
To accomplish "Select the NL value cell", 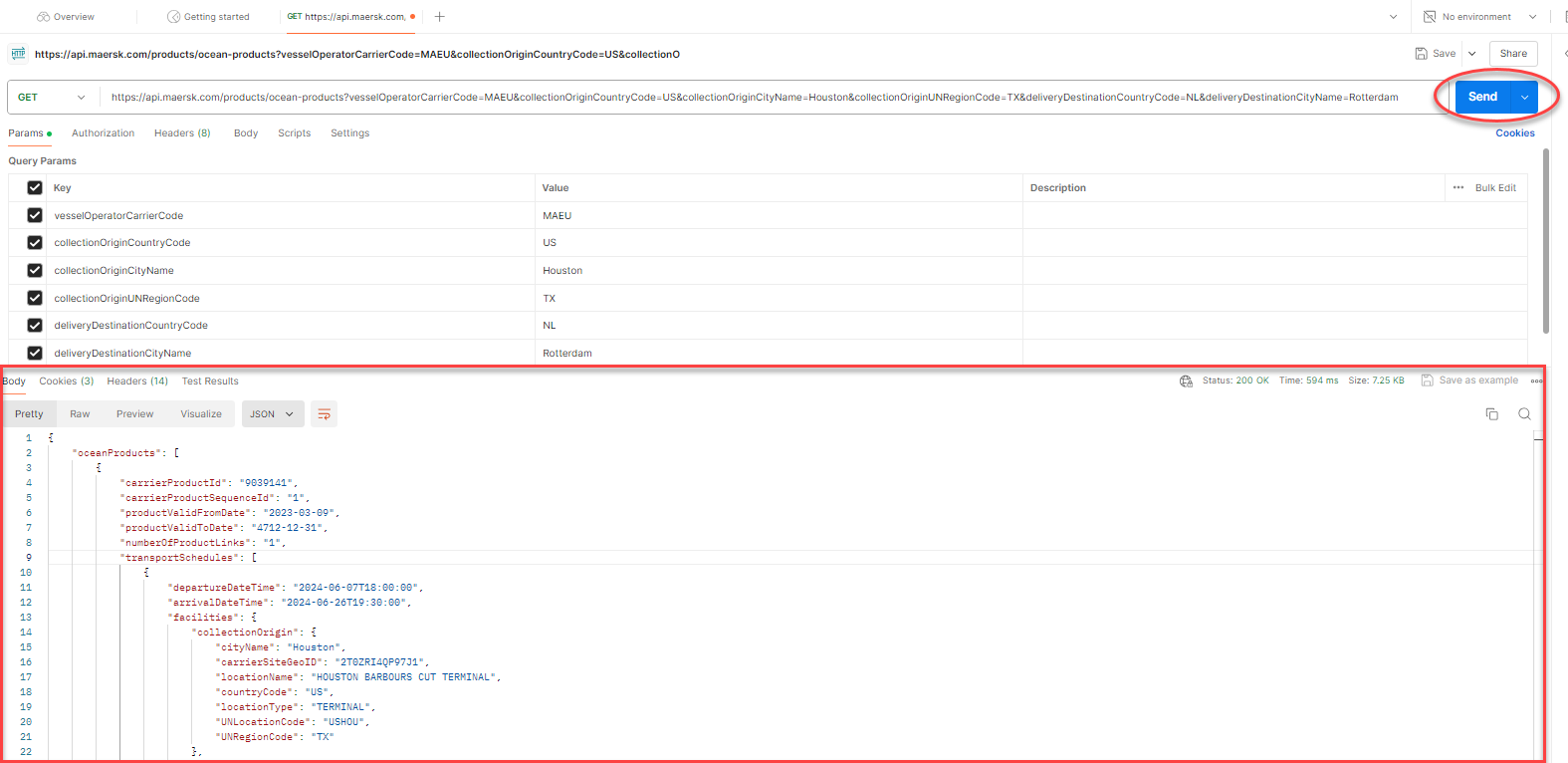I will [x=779, y=326].
